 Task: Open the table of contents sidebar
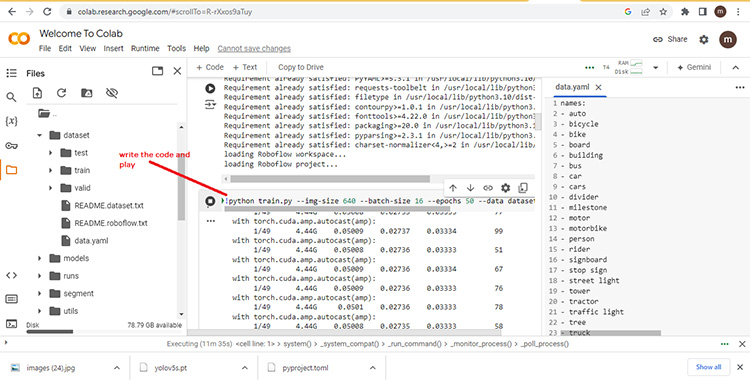coord(11,73)
